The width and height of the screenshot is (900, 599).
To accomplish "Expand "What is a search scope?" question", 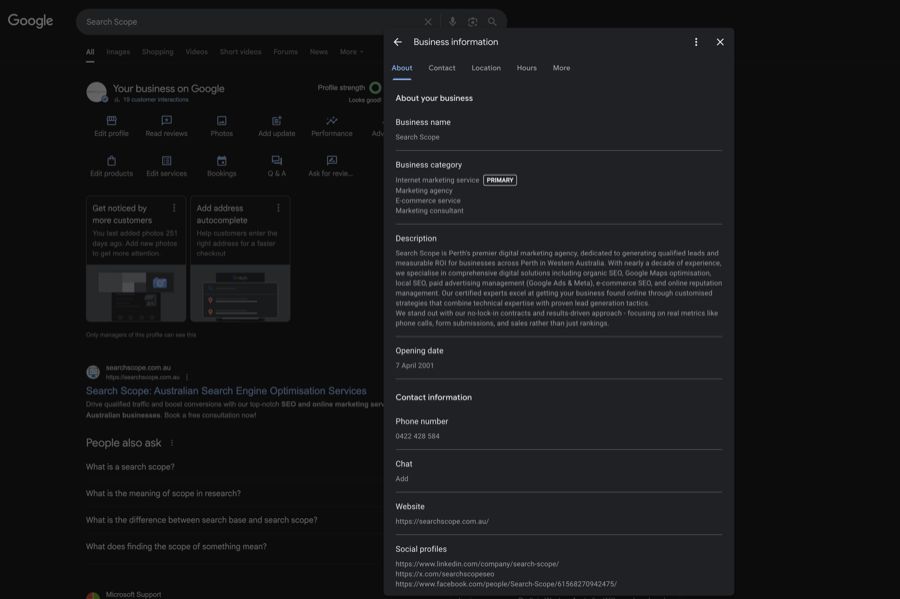I will coord(130,467).
